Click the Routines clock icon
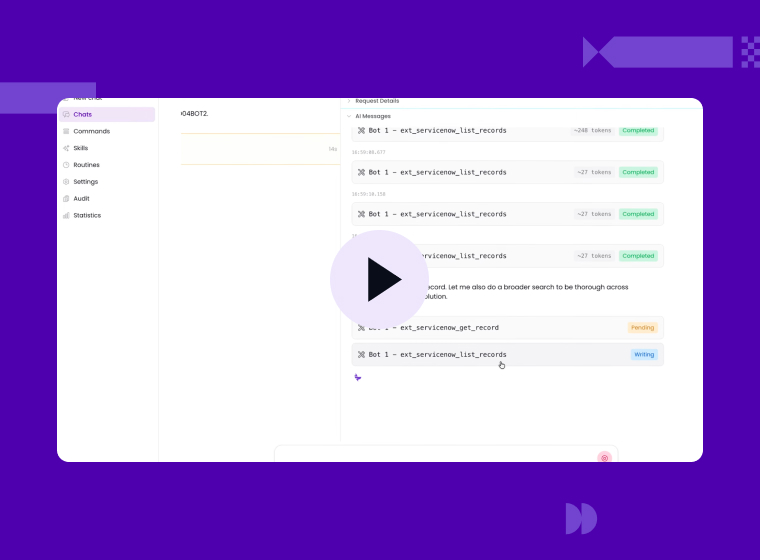The width and height of the screenshot is (760, 560). click(66, 165)
